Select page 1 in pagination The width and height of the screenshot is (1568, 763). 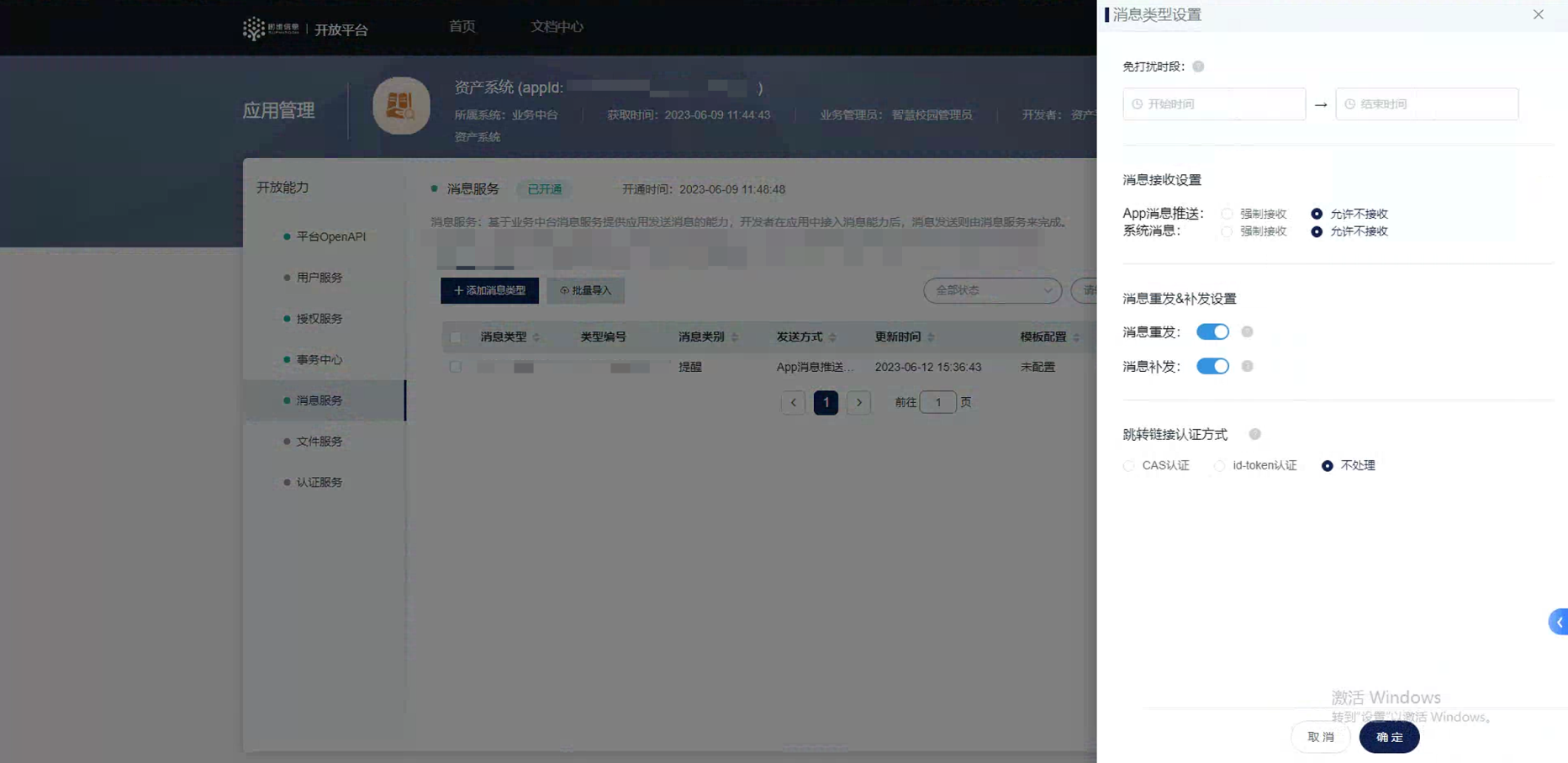point(826,402)
